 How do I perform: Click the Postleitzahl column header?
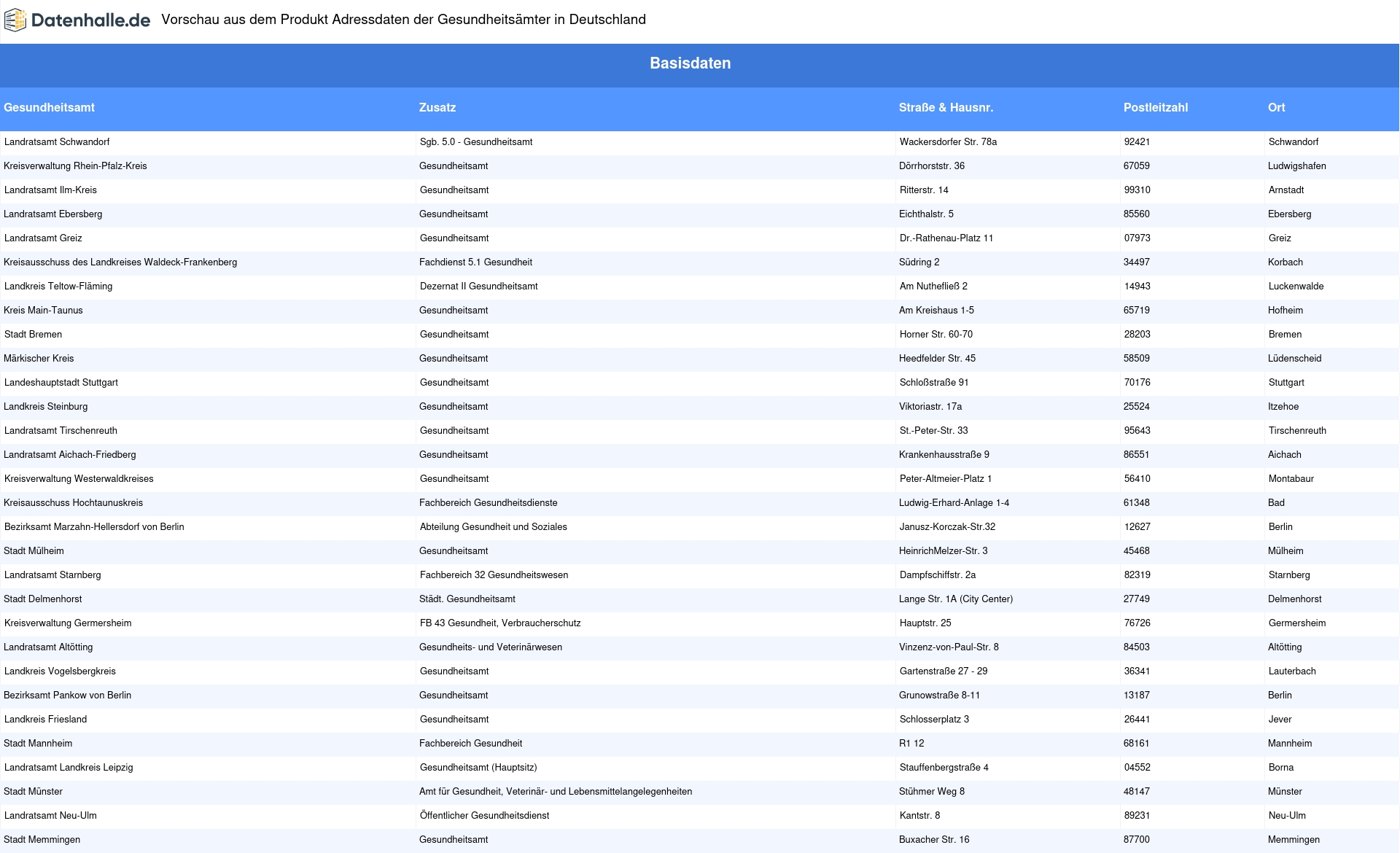(x=1156, y=107)
